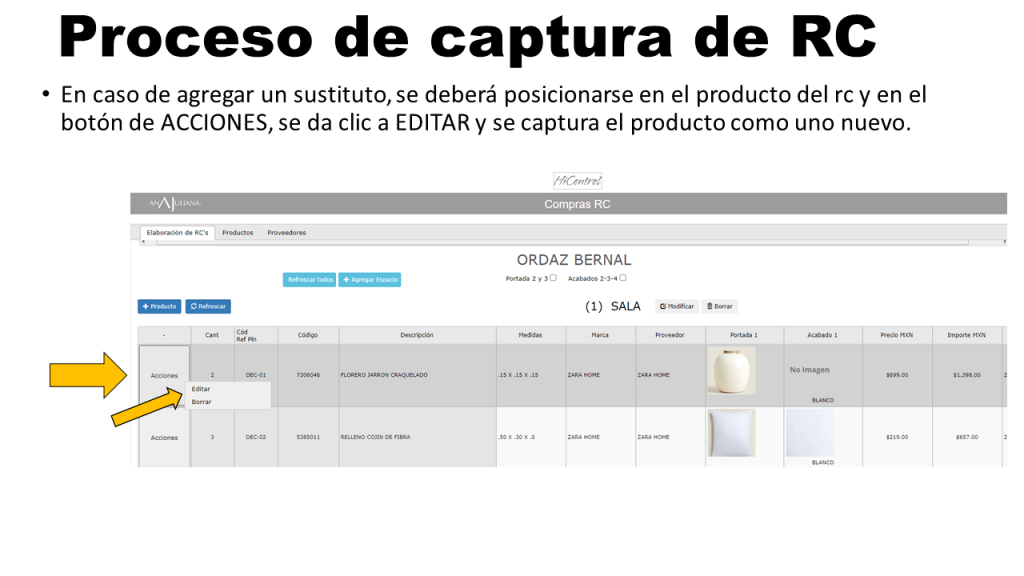Choose Borrar in the Acciones menu
The width and height of the screenshot is (1024, 576).
[201, 401]
